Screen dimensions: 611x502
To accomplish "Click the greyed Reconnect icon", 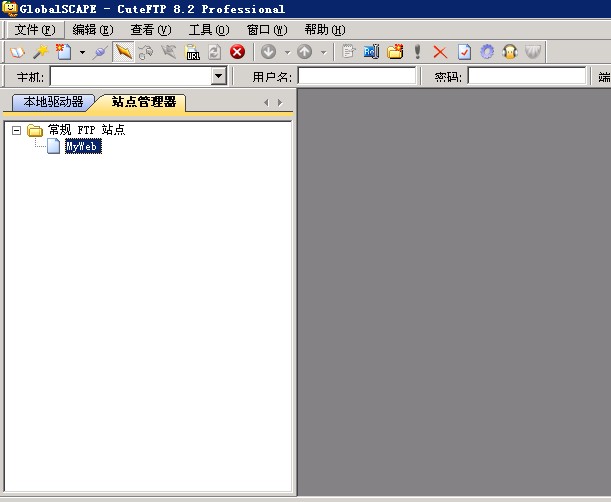I will [169, 52].
